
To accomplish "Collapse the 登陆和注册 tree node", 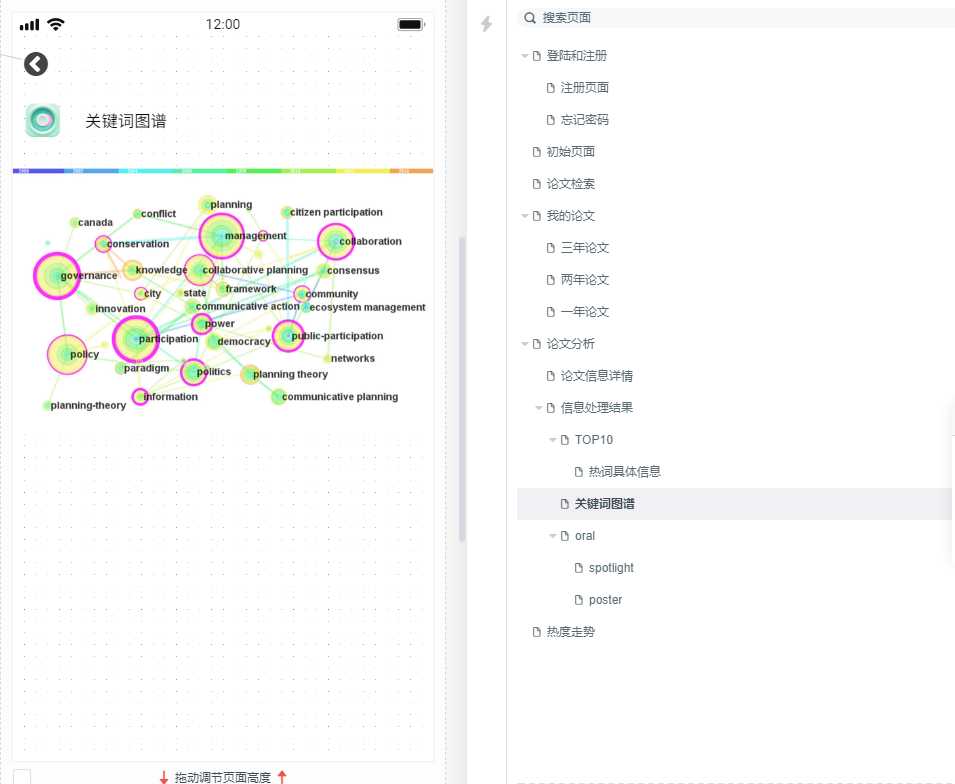I will (x=524, y=56).
